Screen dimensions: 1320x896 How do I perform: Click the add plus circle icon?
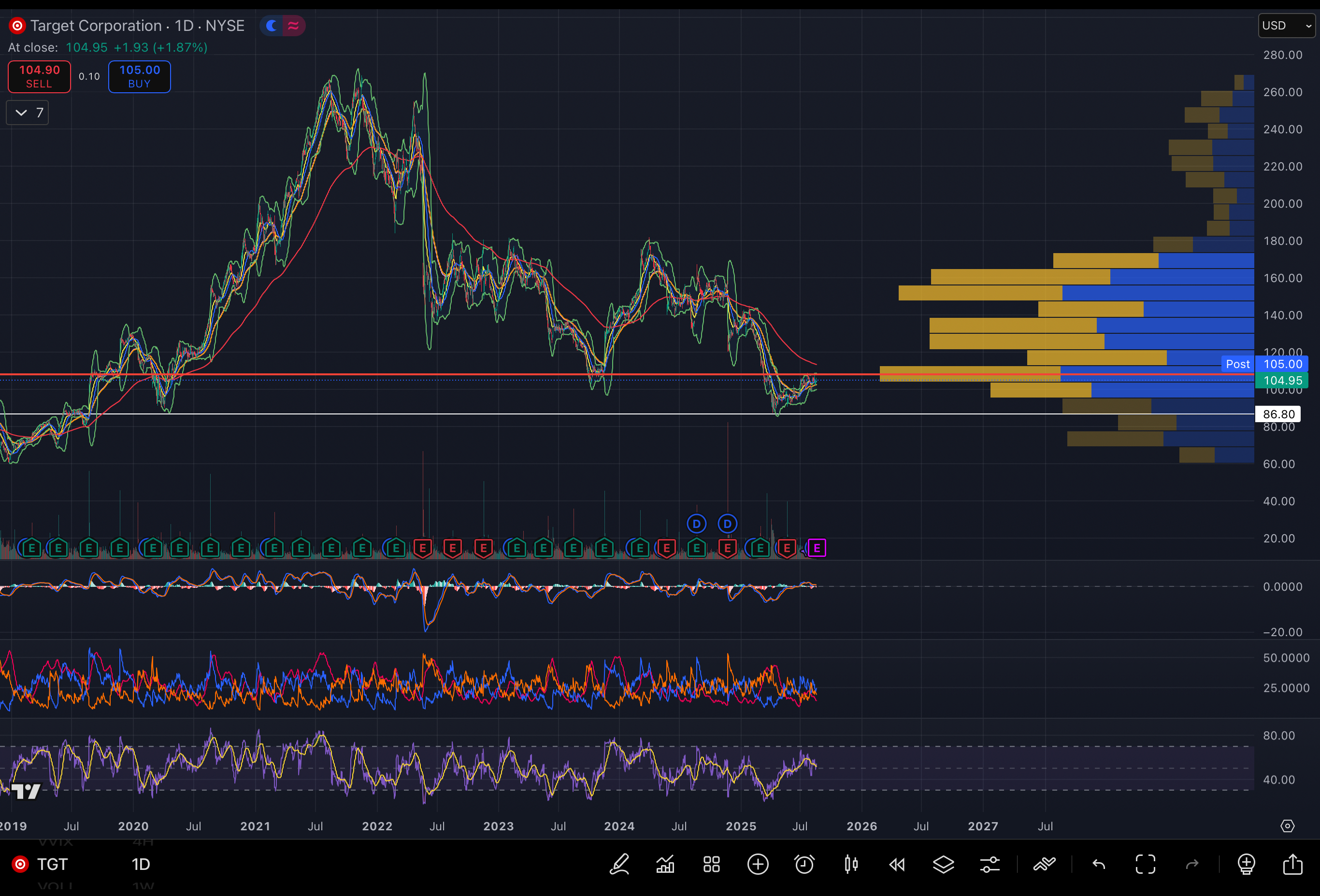tap(758, 864)
